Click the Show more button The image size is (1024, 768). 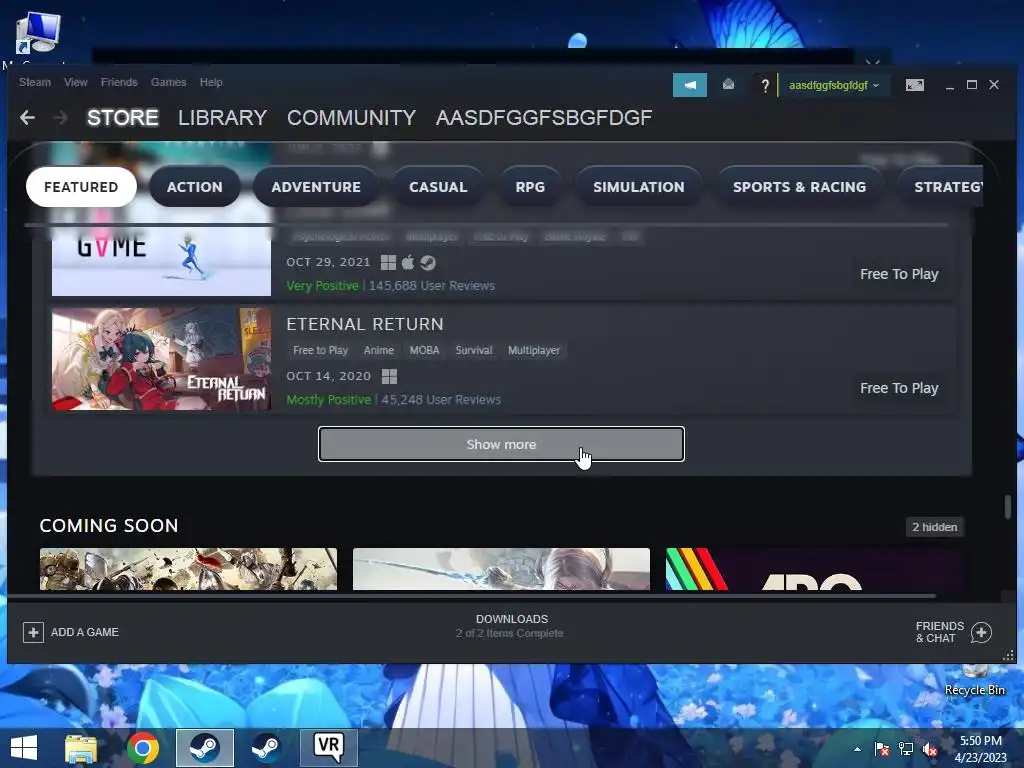pyautogui.click(x=502, y=444)
